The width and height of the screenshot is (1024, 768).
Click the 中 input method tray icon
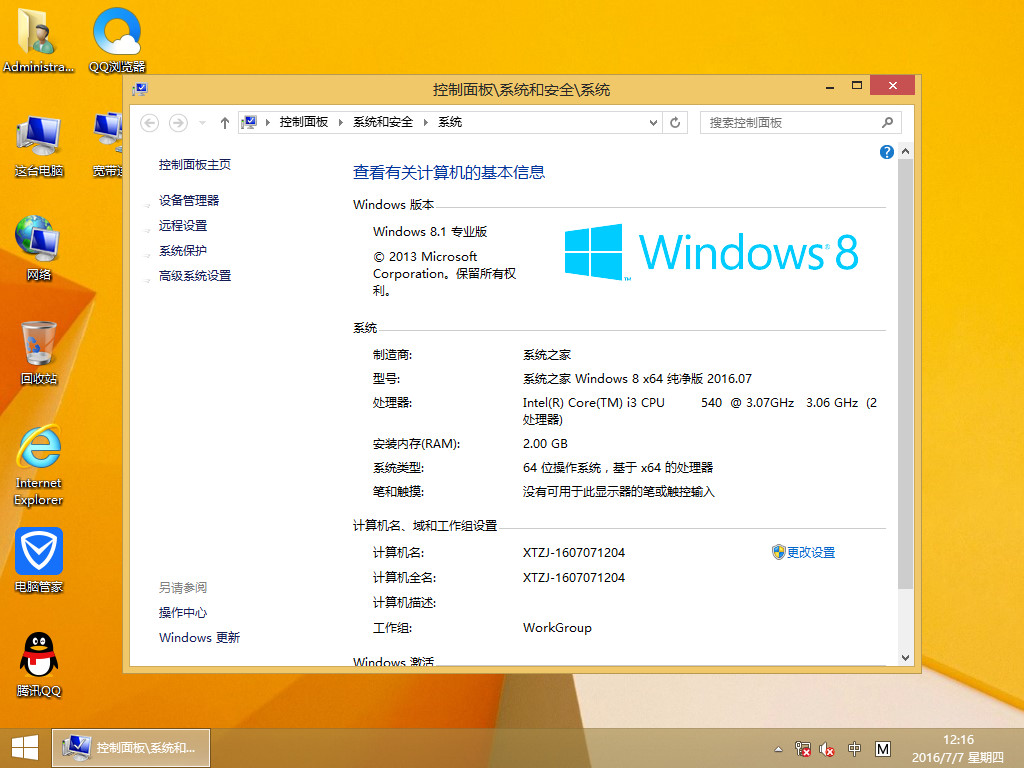[x=853, y=748]
